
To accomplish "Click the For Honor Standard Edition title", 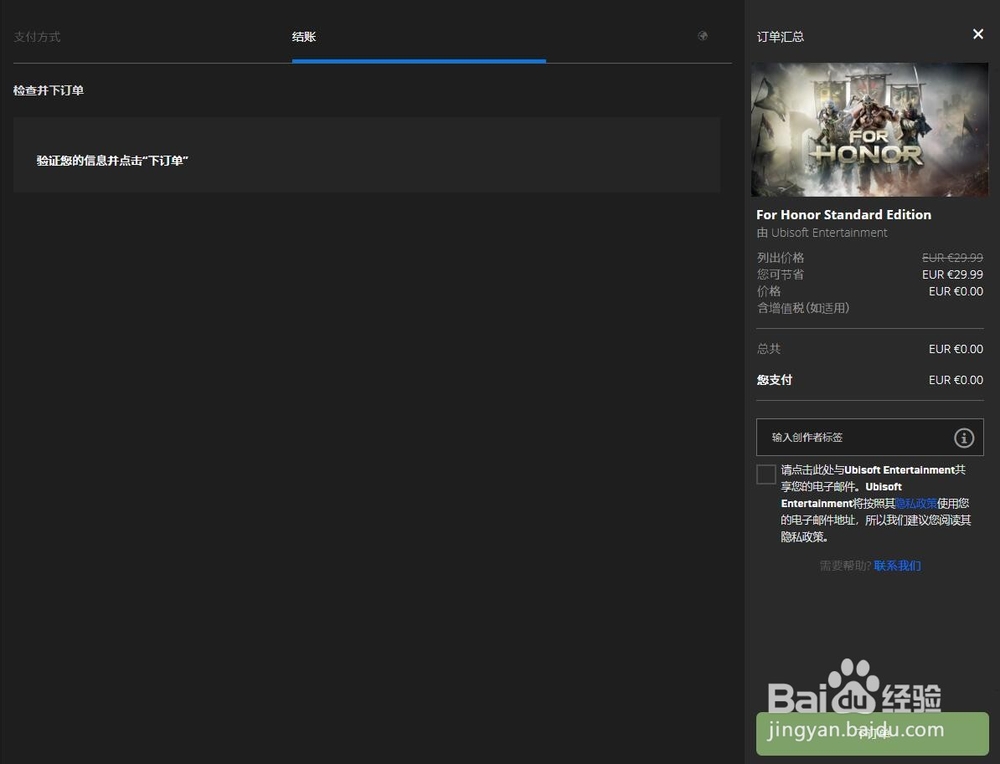I will pyautogui.click(x=843, y=215).
